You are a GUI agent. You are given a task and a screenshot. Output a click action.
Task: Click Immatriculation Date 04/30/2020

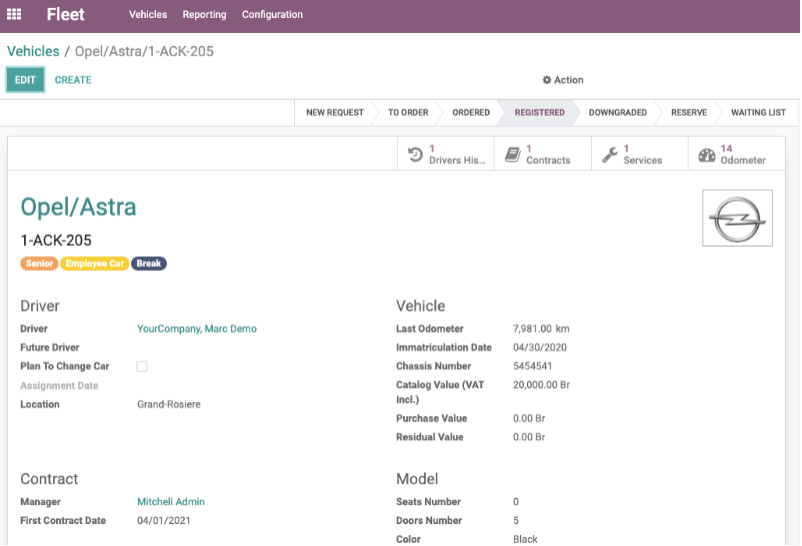click(540, 347)
